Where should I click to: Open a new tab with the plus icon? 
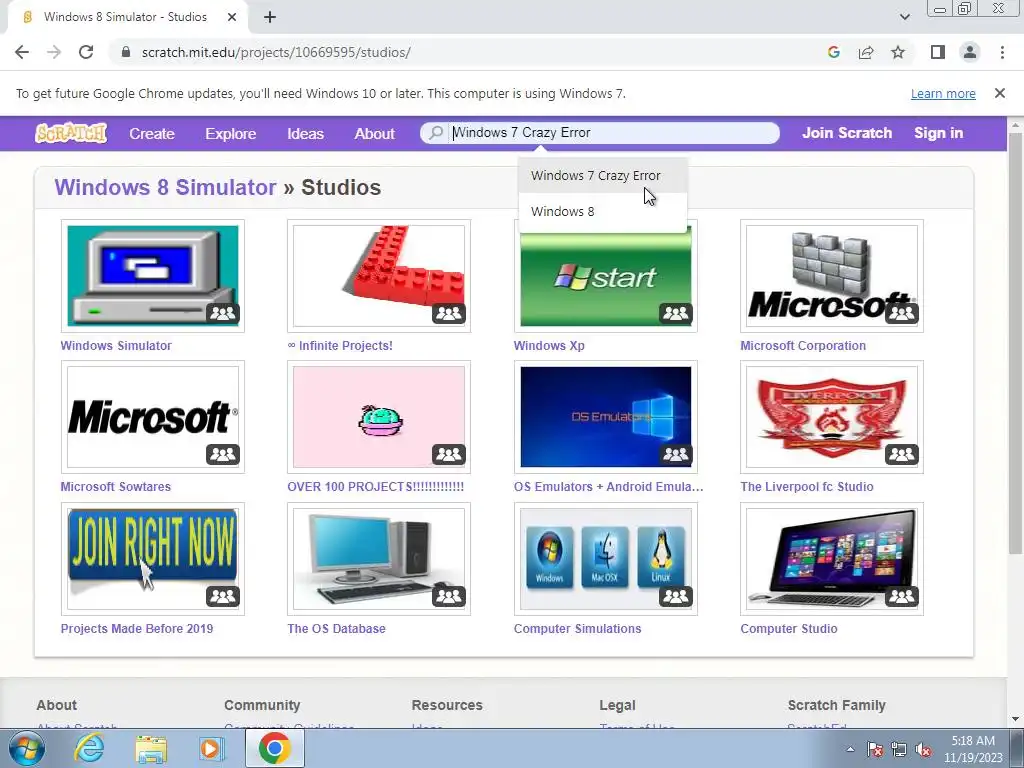[x=270, y=17]
